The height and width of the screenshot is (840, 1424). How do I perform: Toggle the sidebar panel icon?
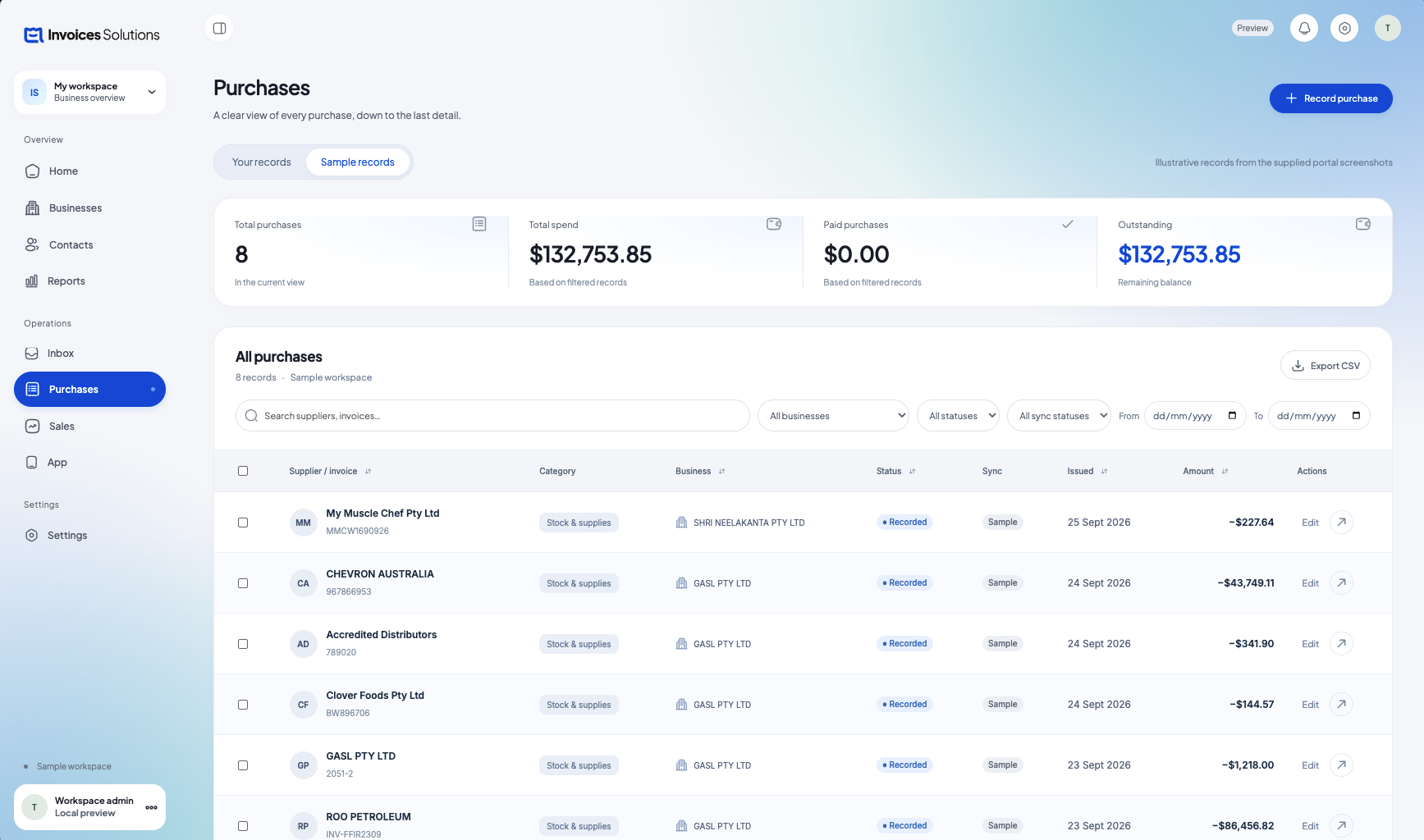[219, 28]
